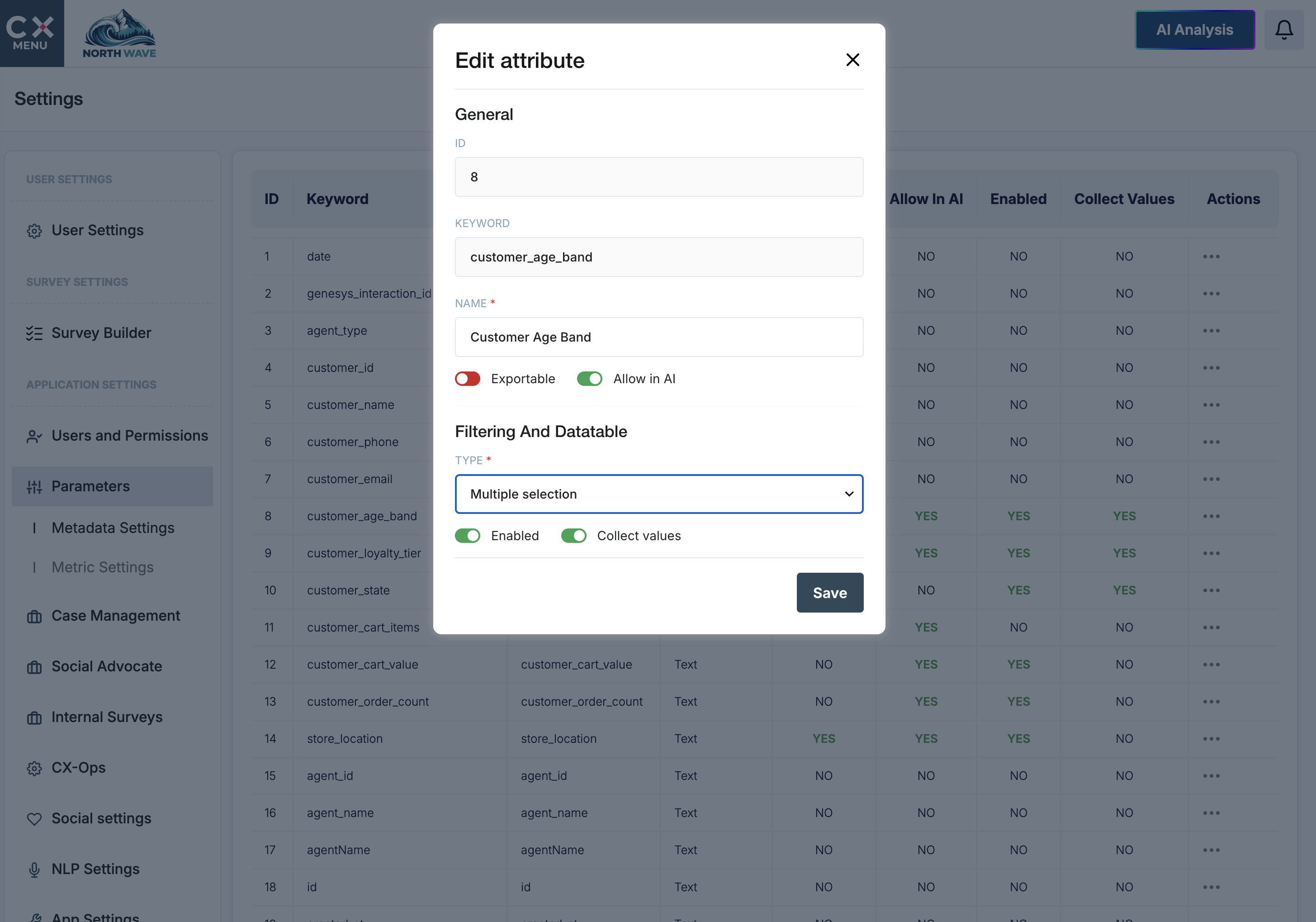Open the CX Menu icon
The image size is (1316, 922).
tap(32, 33)
